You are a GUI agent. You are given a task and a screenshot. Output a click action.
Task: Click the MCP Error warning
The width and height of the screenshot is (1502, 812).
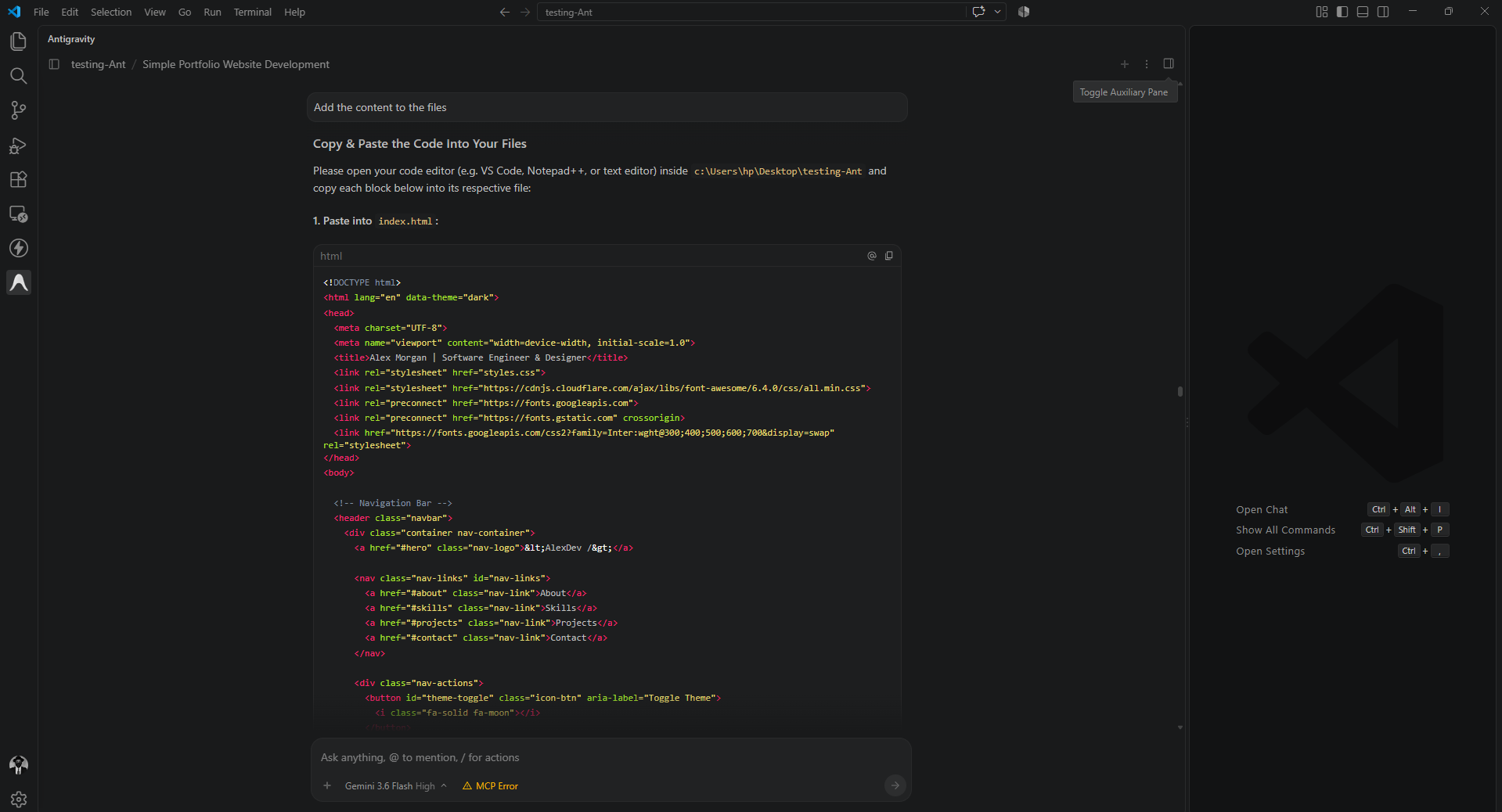coord(490,786)
